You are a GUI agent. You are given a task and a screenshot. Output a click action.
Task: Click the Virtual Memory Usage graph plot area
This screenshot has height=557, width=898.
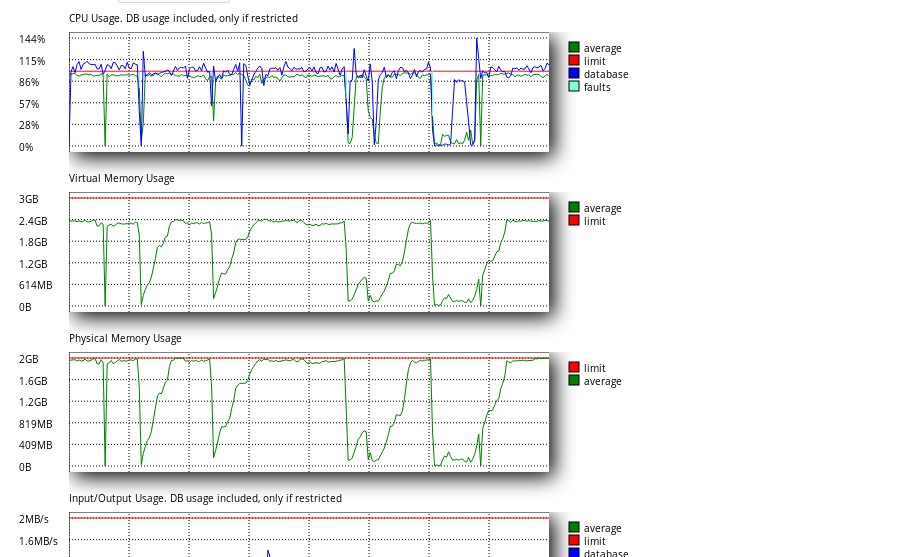click(309, 252)
